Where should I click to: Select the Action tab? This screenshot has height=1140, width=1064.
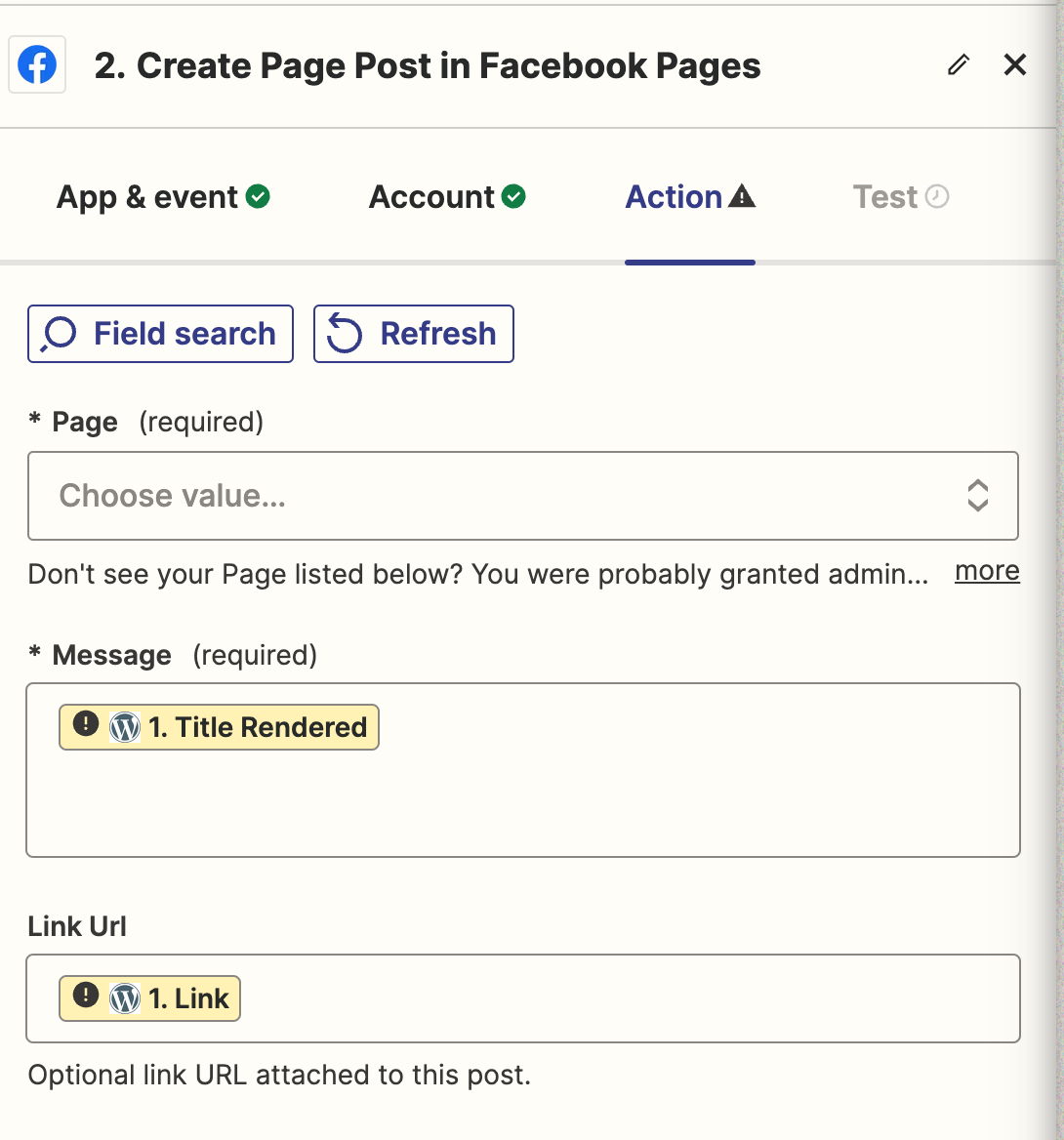click(690, 197)
